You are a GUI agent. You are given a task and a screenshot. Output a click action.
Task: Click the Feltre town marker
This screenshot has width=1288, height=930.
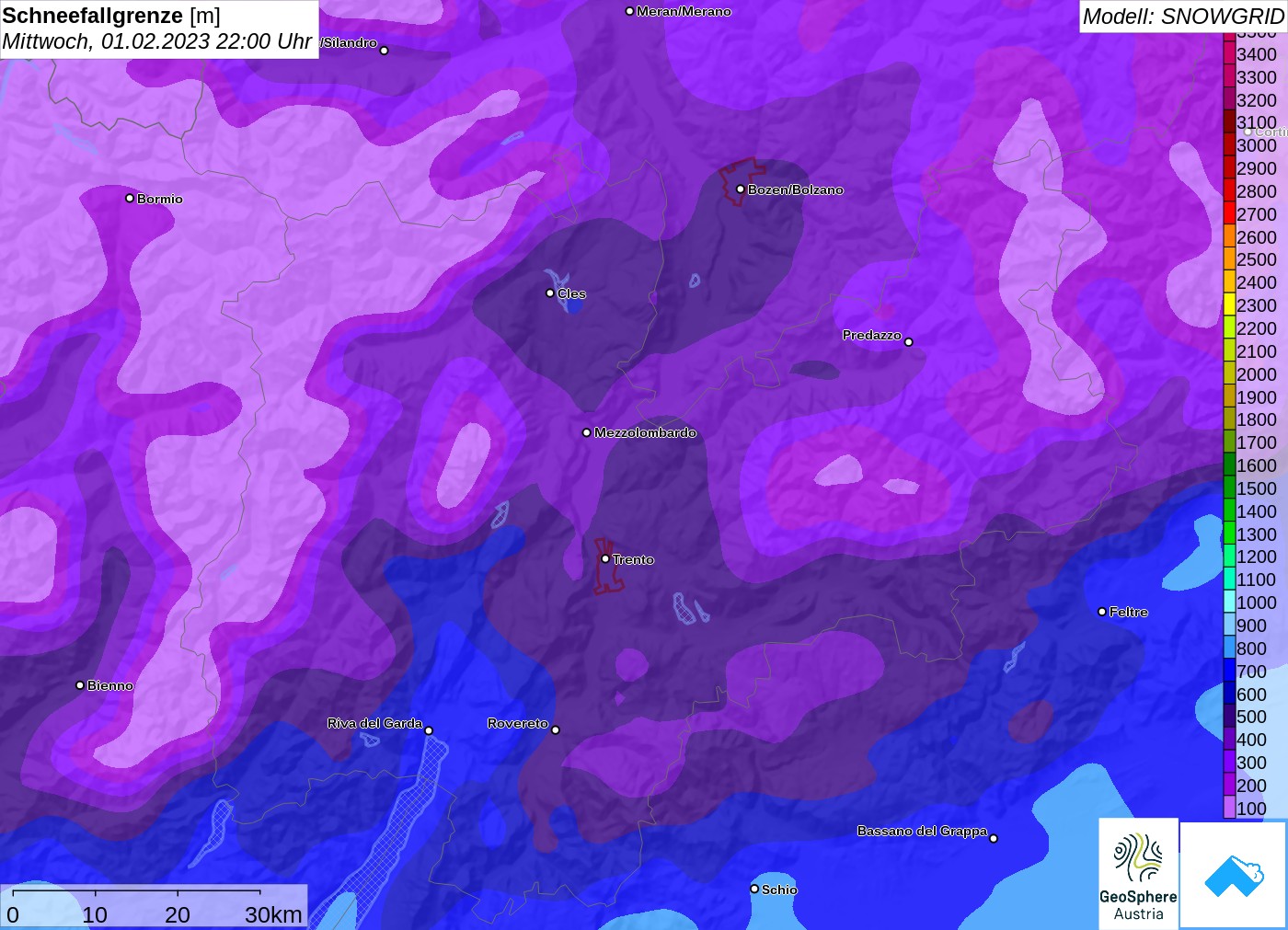(x=1102, y=612)
